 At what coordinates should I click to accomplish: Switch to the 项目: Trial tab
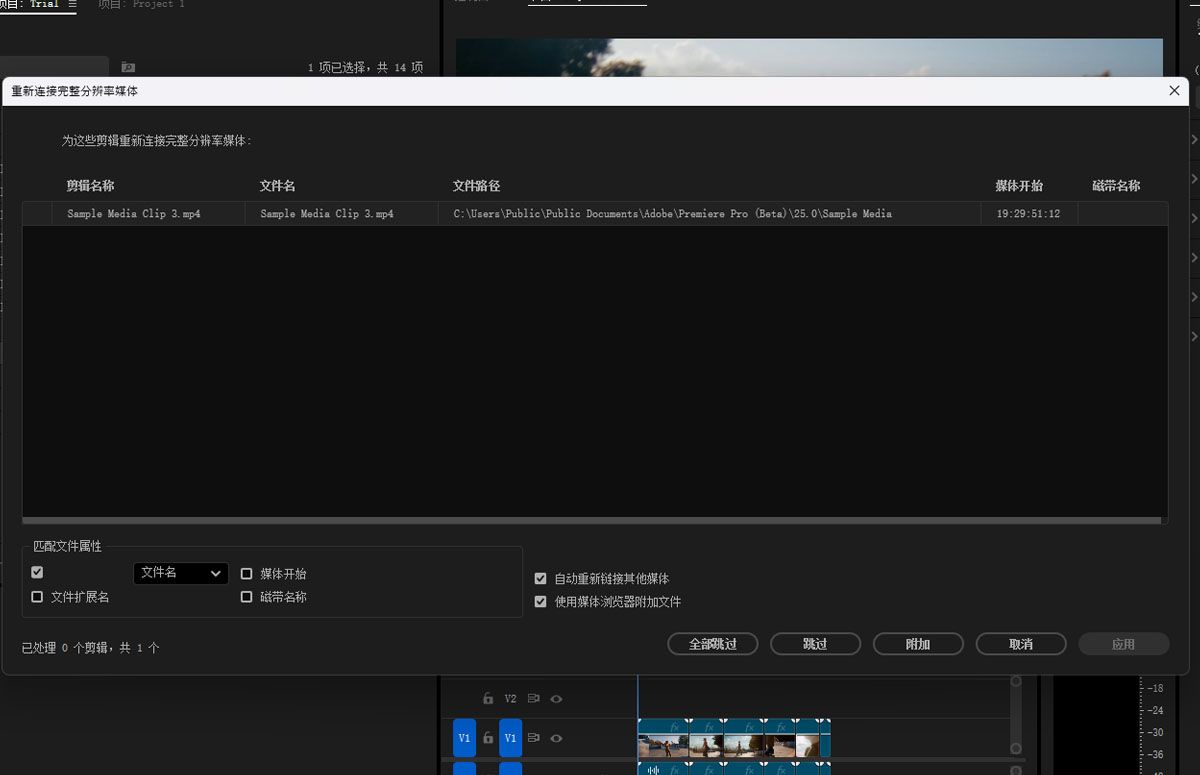coord(30,4)
